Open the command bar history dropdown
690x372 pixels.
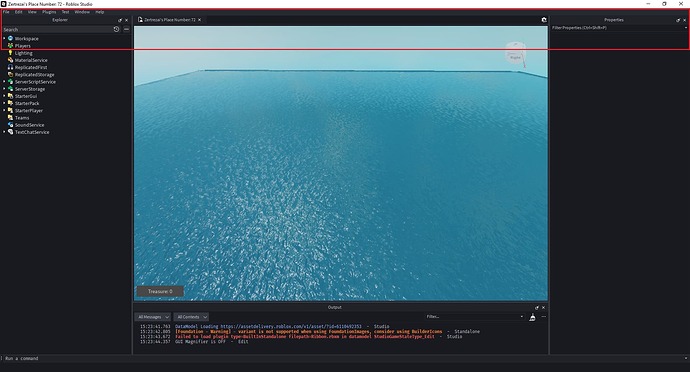tap(685, 358)
